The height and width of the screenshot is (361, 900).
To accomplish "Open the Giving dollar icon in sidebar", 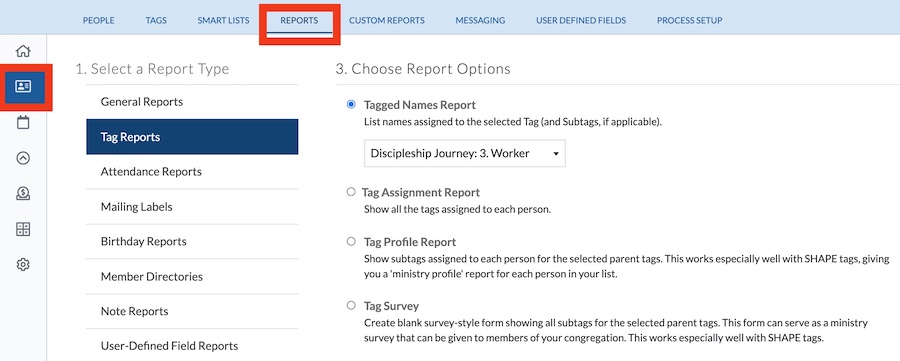I will tap(23, 194).
